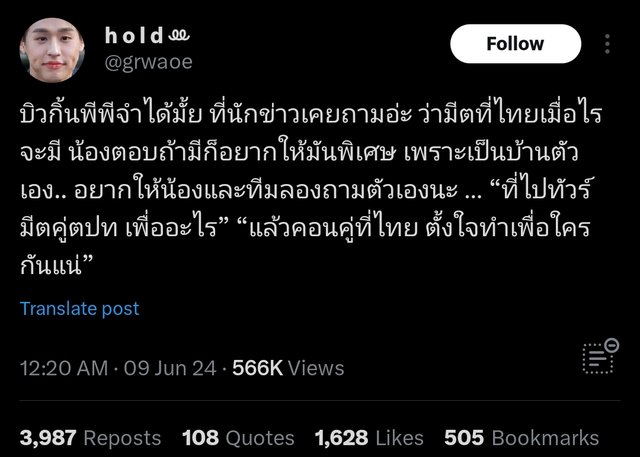The image size is (640, 457).
Task: Open the 12:20 AM timestamp permalink
Action: tap(64, 368)
